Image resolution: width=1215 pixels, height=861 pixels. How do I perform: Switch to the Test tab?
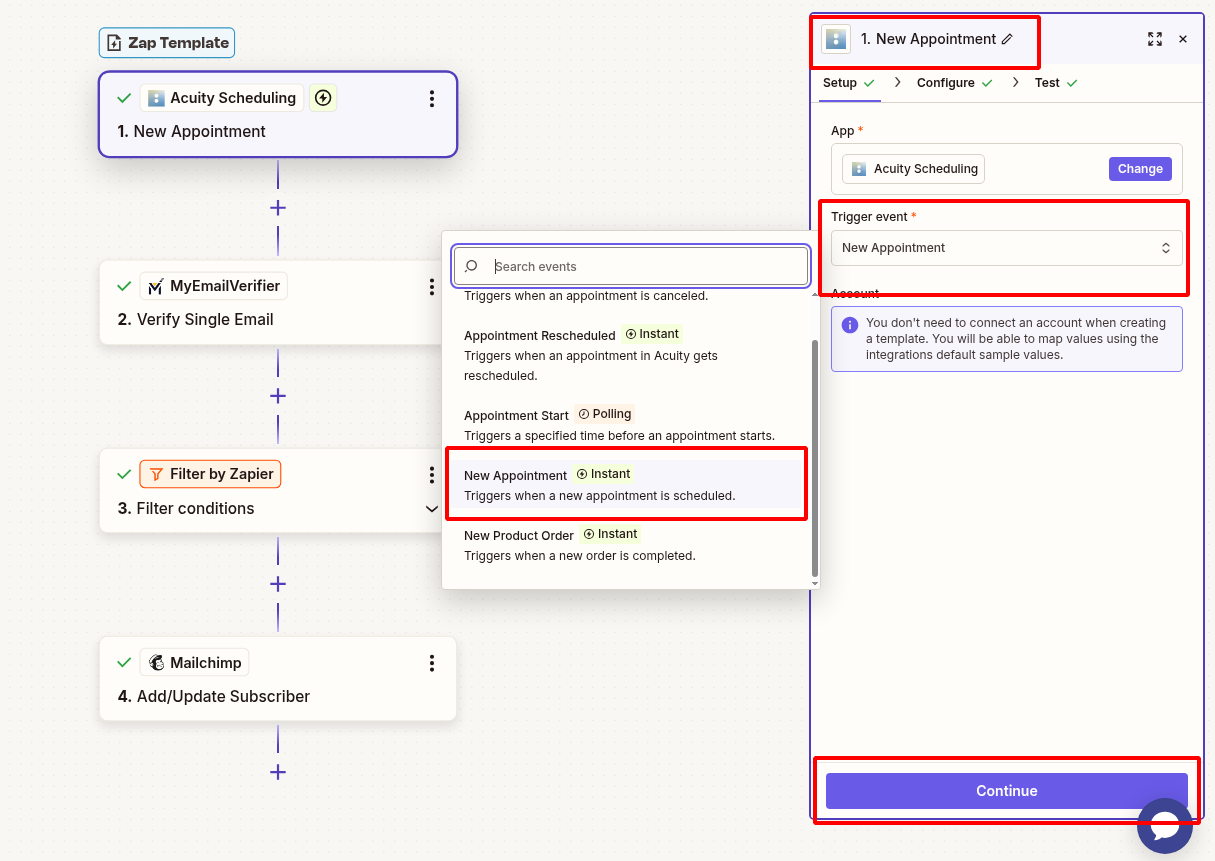[1046, 83]
